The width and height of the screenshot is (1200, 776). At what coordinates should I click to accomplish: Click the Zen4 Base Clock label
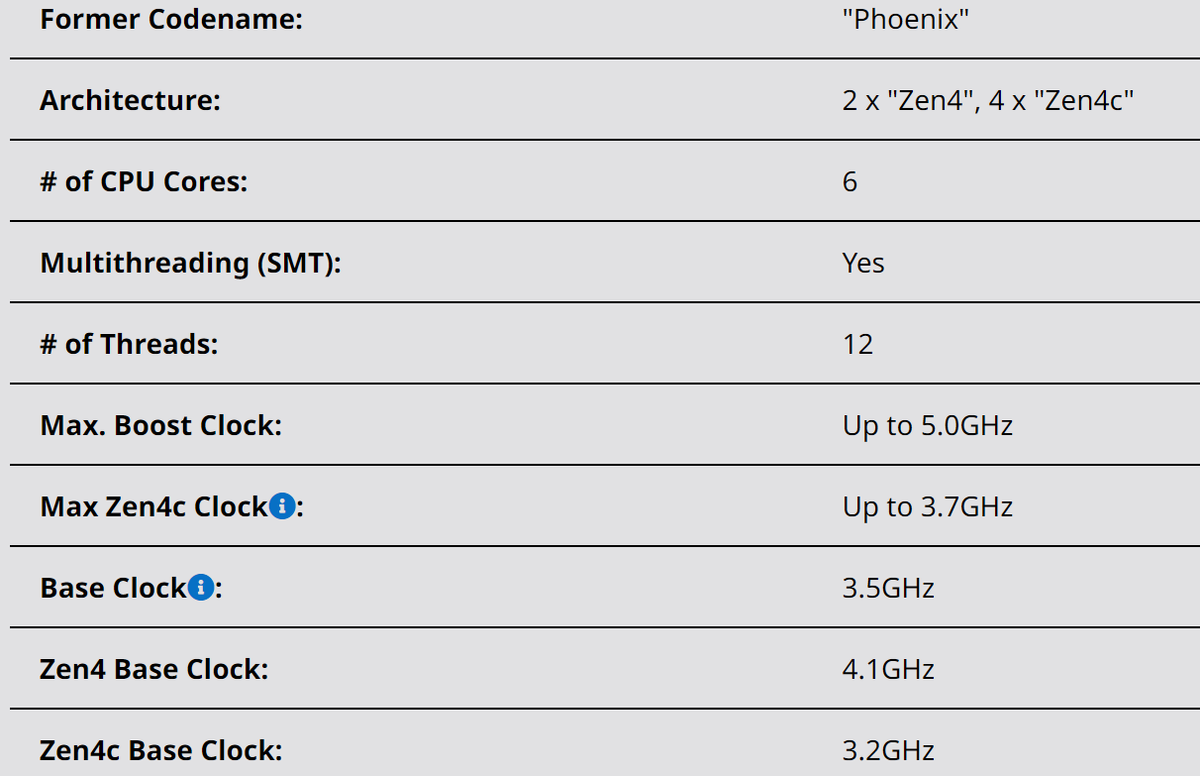[154, 669]
